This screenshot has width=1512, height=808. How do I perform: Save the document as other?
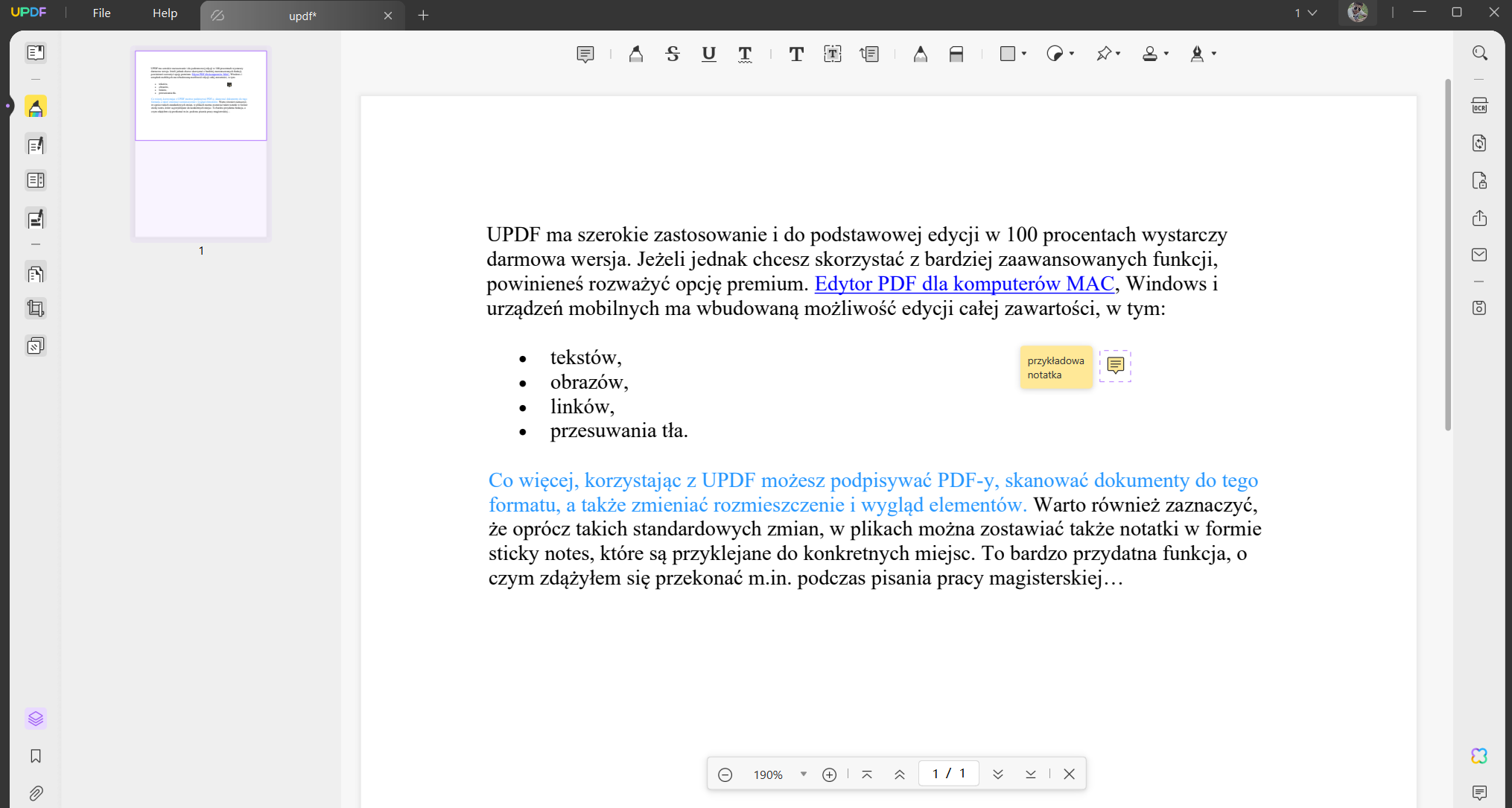1480,308
